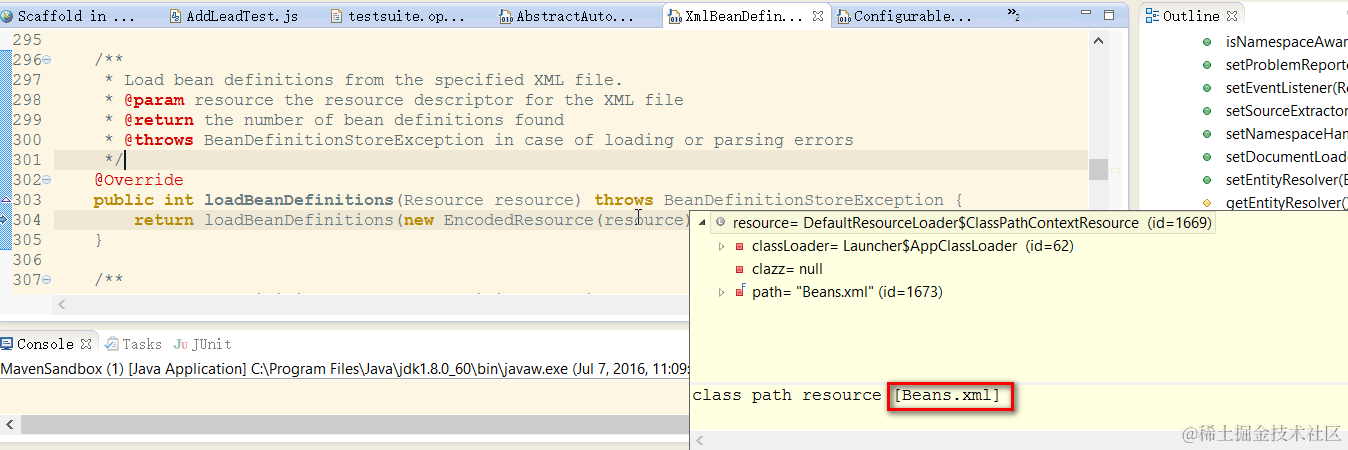Select setDocumentLoader method in Outline

[x=1286, y=157]
